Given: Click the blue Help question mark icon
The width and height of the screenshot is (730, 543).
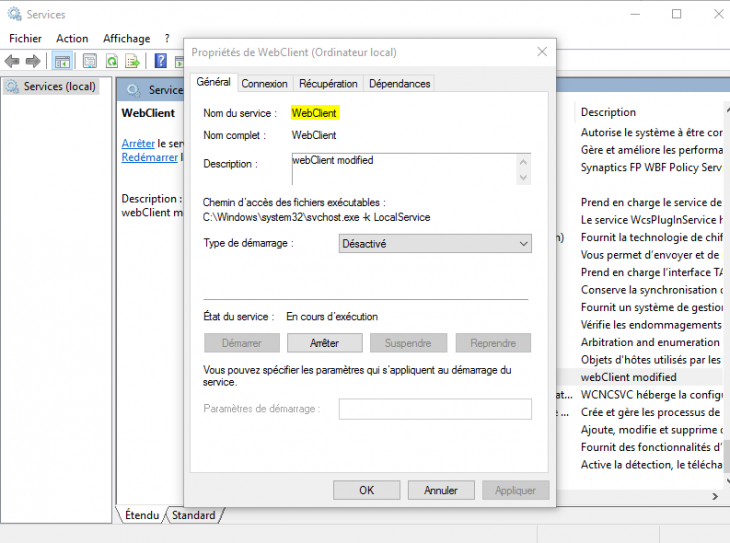Looking at the screenshot, I should click(x=161, y=61).
